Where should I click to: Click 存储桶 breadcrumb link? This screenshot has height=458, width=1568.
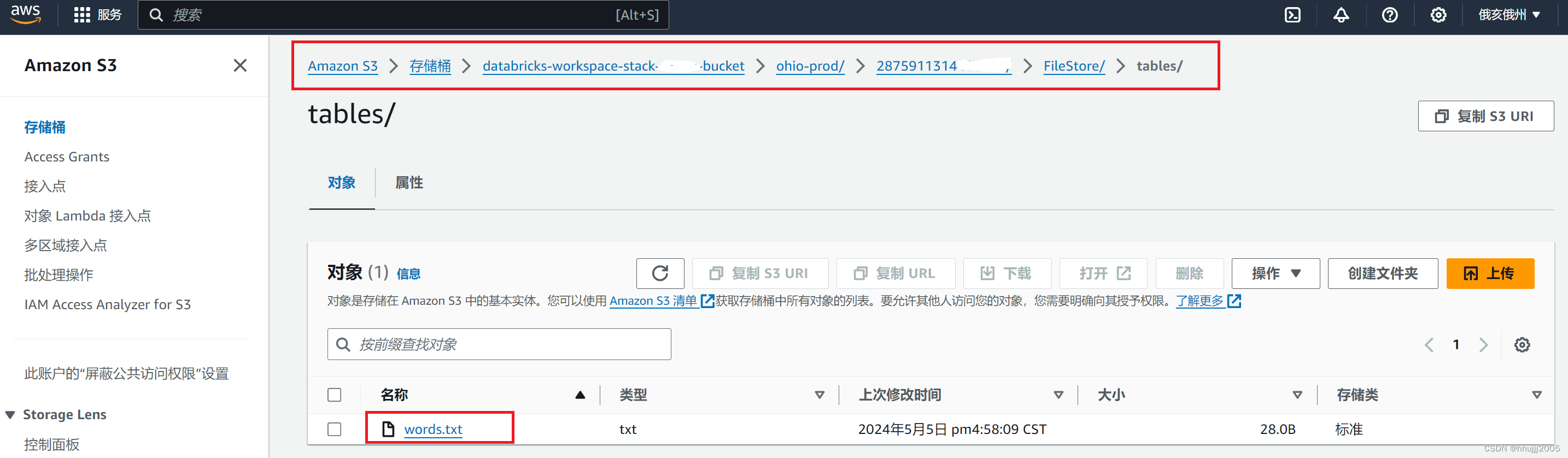click(430, 66)
